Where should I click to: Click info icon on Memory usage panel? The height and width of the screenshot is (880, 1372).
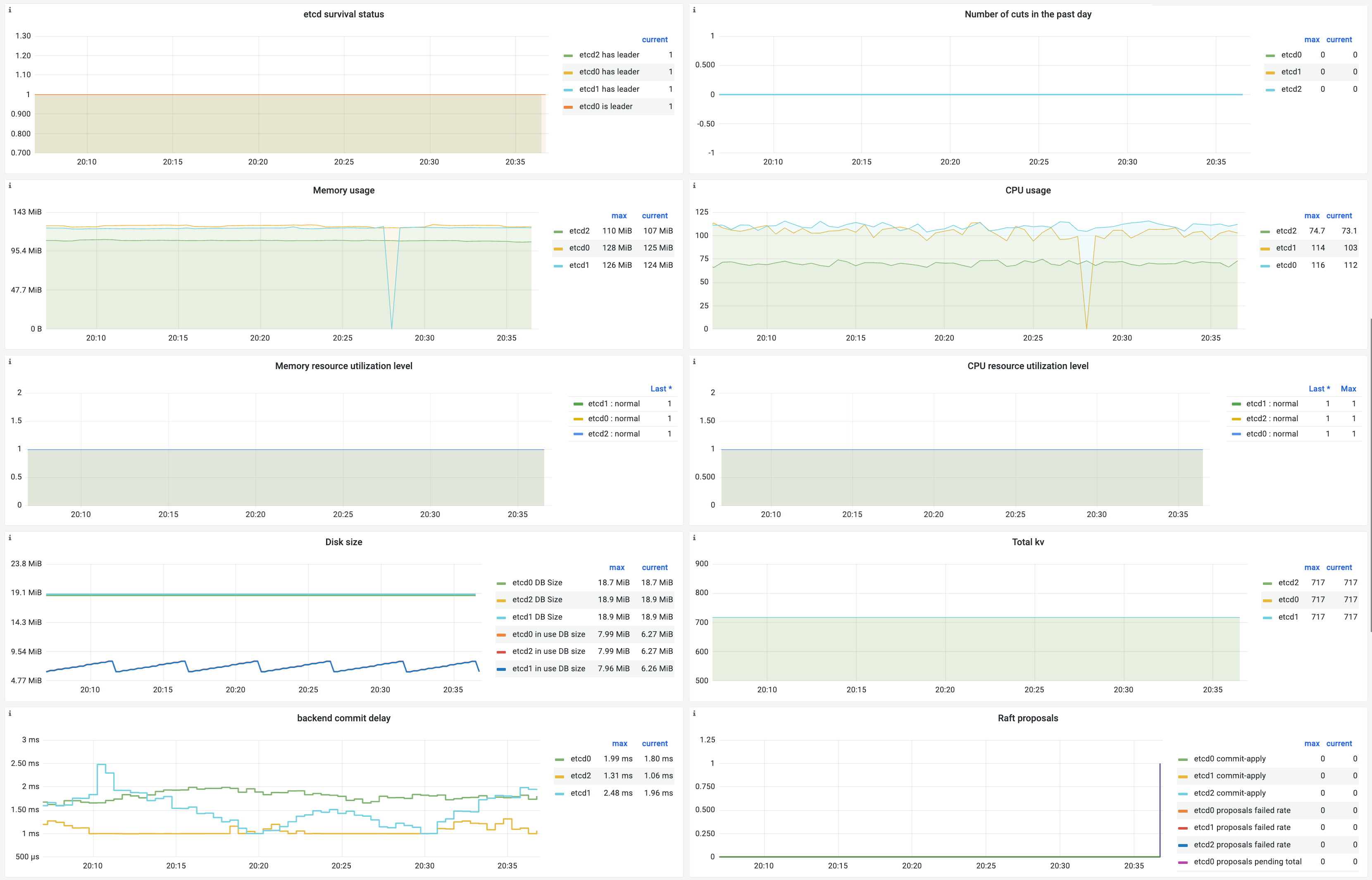point(10,186)
